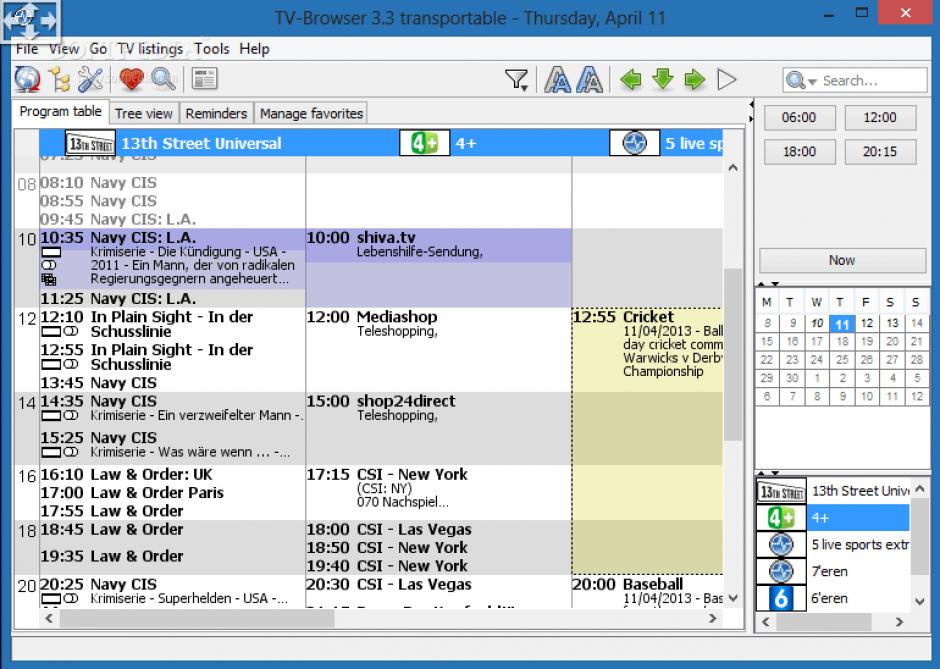Select 5 live sports extra channel
Viewport: 940px width, 669px height.
tap(833, 544)
